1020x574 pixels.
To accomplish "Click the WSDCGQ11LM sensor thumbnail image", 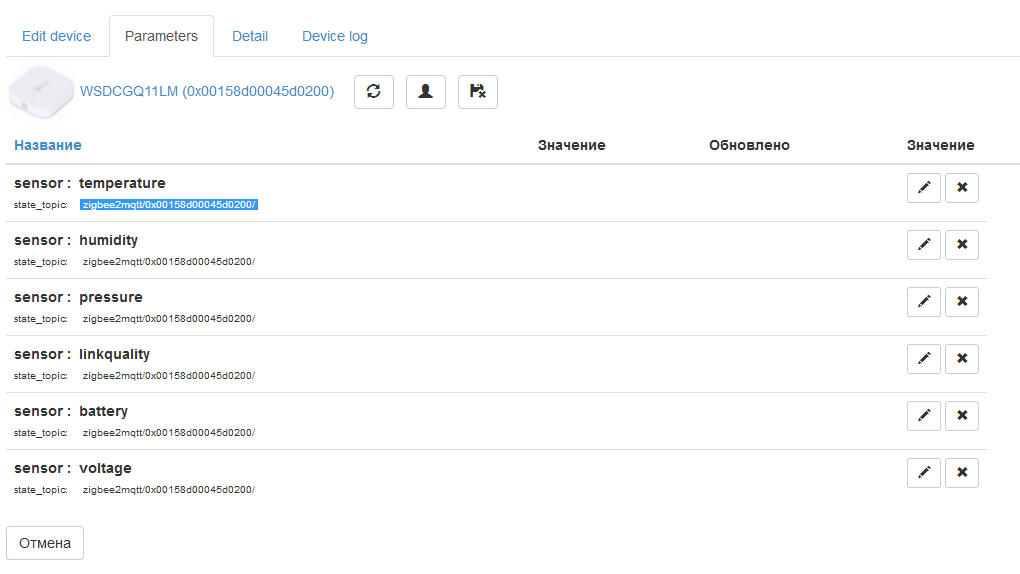I will 41,92.
